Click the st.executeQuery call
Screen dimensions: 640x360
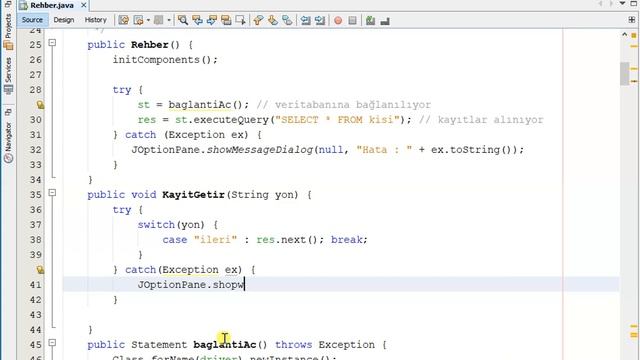(222, 120)
